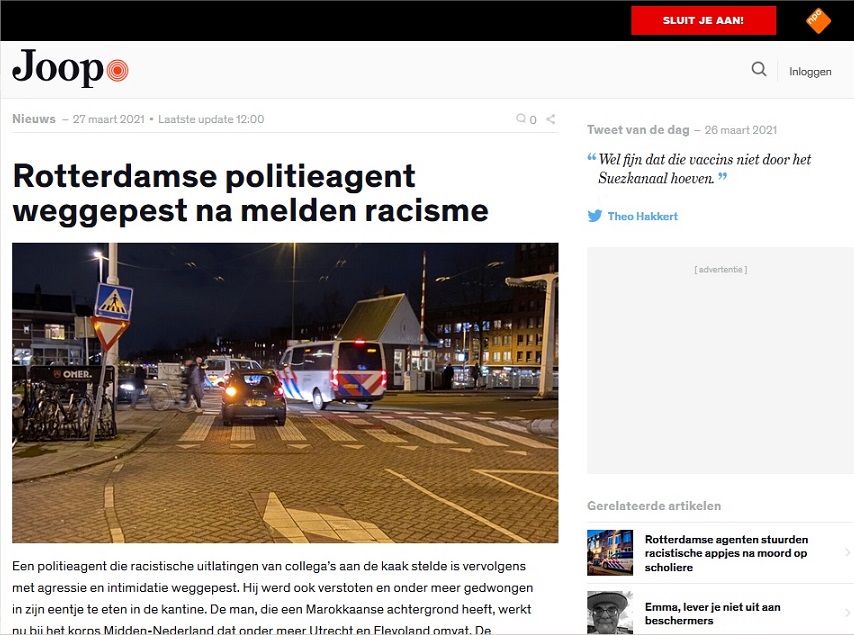Open 'Emma, lever je niet uit' article
The height and width of the screenshot is (635, 854).
[712, 613]
